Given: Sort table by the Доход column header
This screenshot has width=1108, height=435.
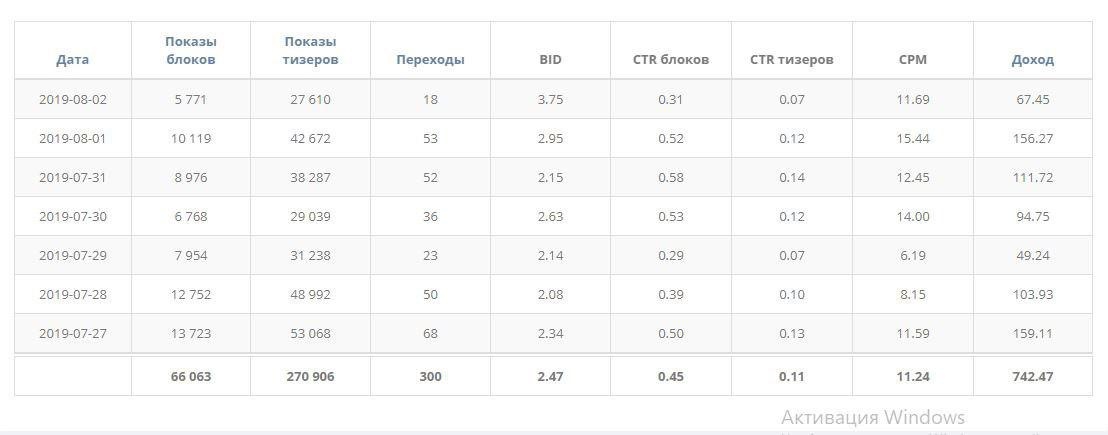Looking at the screenshot, I should click(x=1032, y=59).
